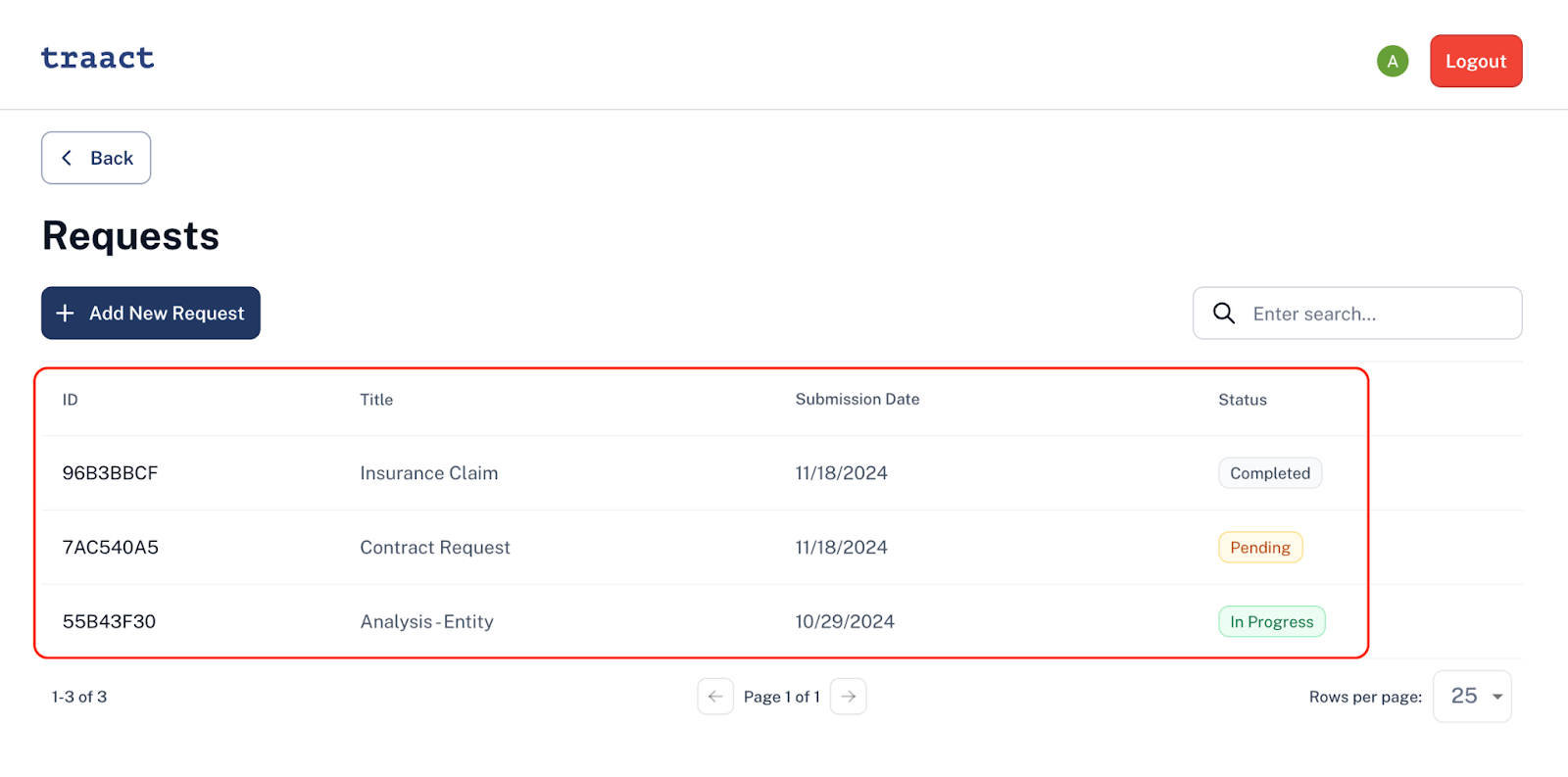The width and height of the screenshot is (1568, 777).
Task: Click the Pending status badge
Action: coord(1260,548)
